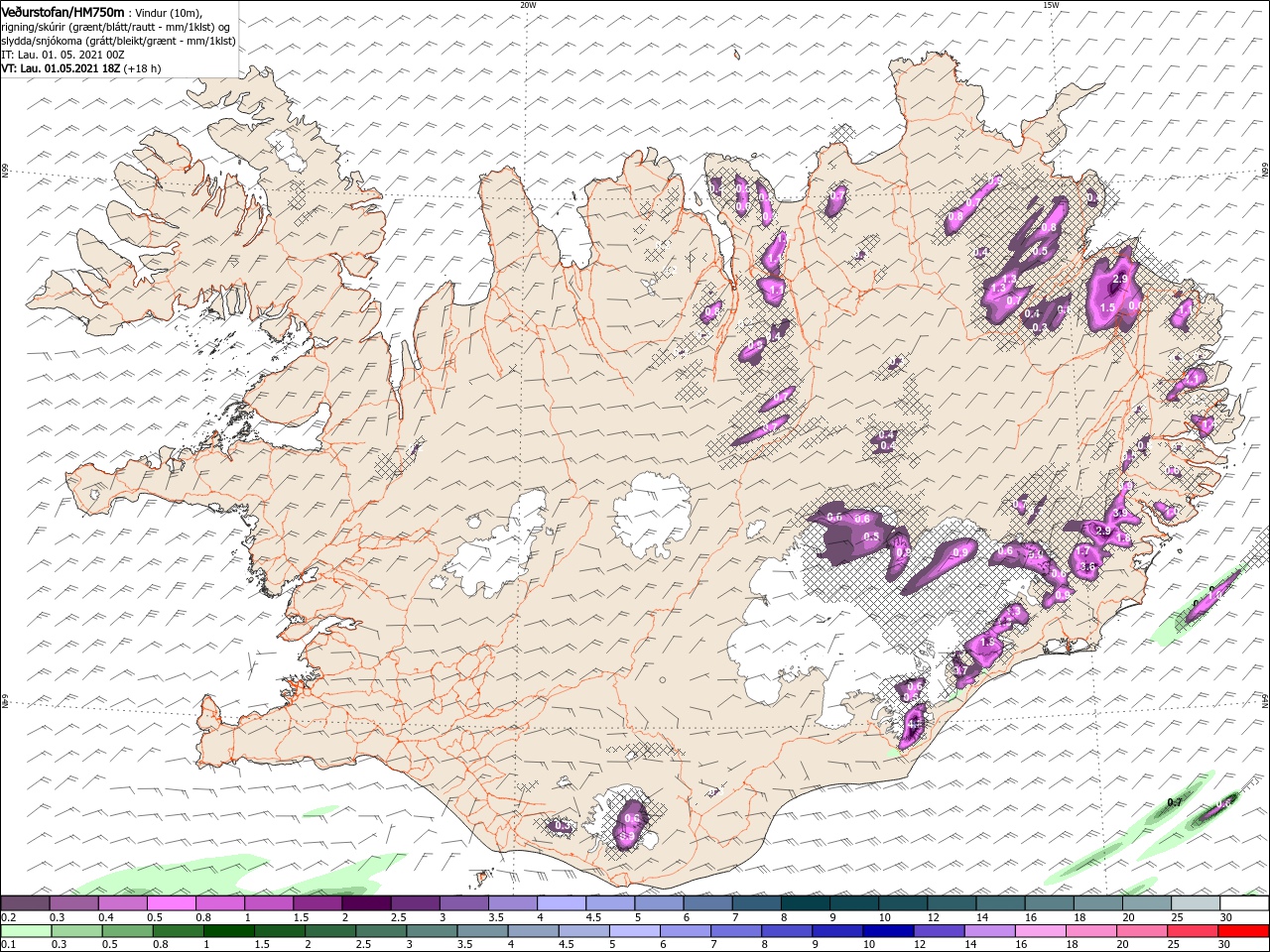
Task: Click the 15W longitude label
Action: [x=1051, y=5]
